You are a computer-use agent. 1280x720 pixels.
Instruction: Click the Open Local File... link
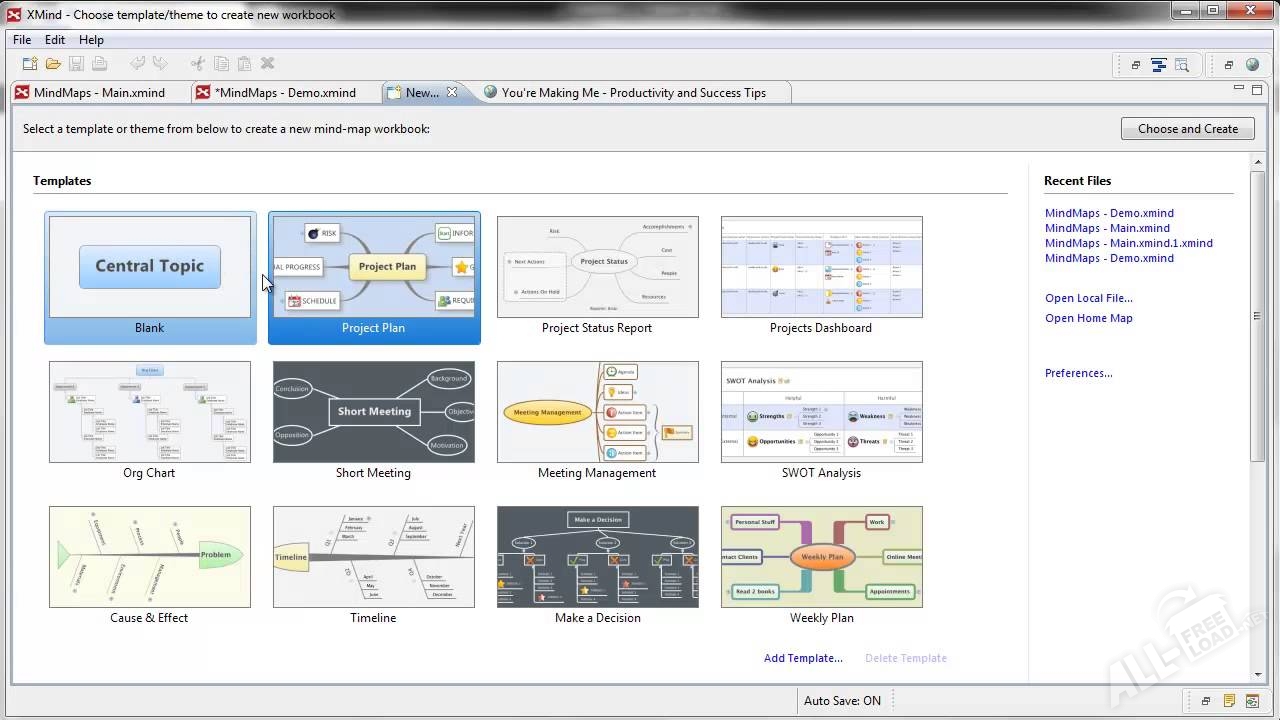1088,298
